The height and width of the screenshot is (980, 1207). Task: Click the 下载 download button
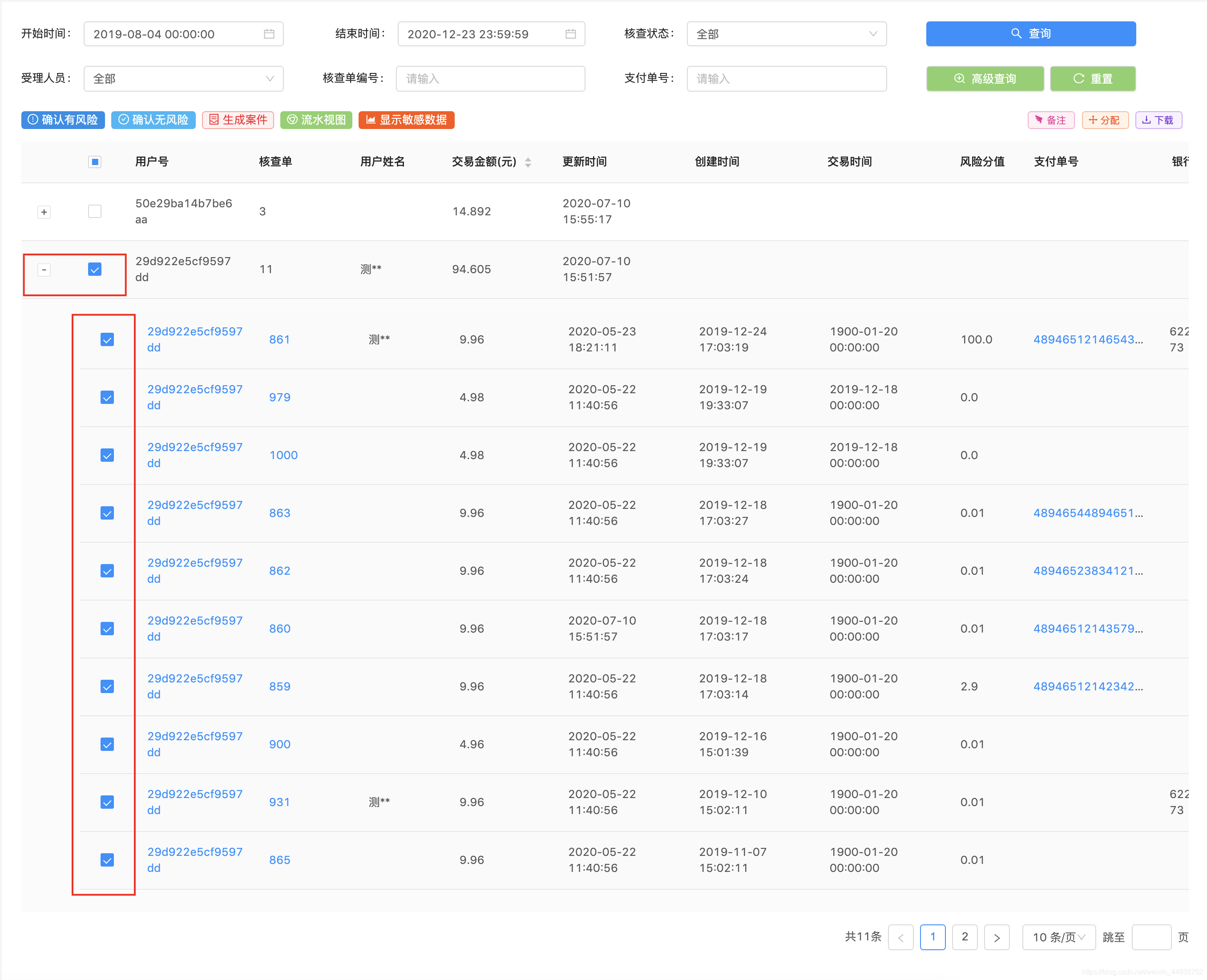(1159, 120)
